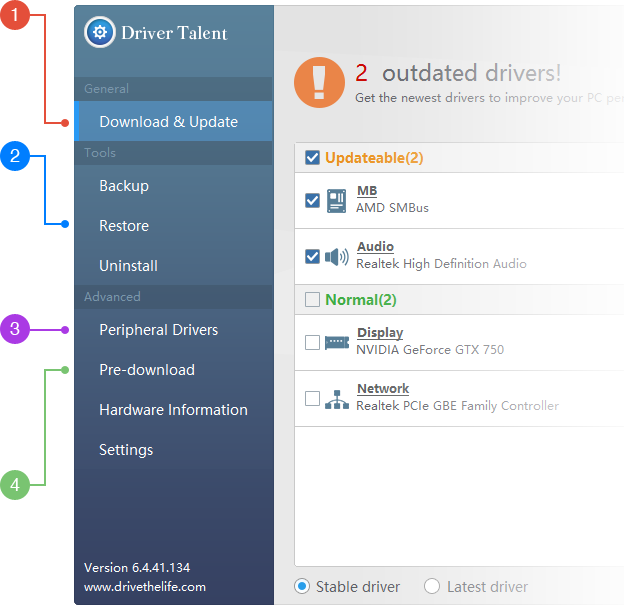
Task: Click the motherboard icon beside AMD SMBus
Action: 337,201
